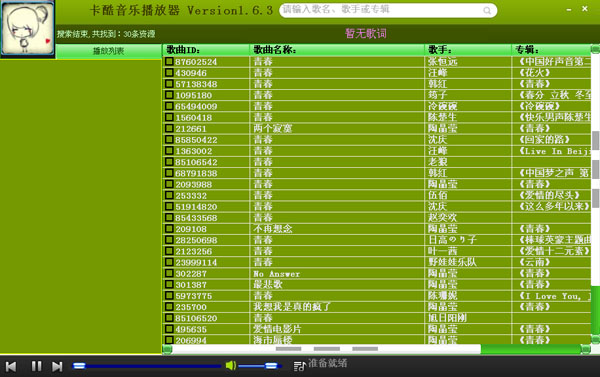This screenshot has height=377, width=600.
Task: Click song ID 23999114 cell
Action: point(196,263)
